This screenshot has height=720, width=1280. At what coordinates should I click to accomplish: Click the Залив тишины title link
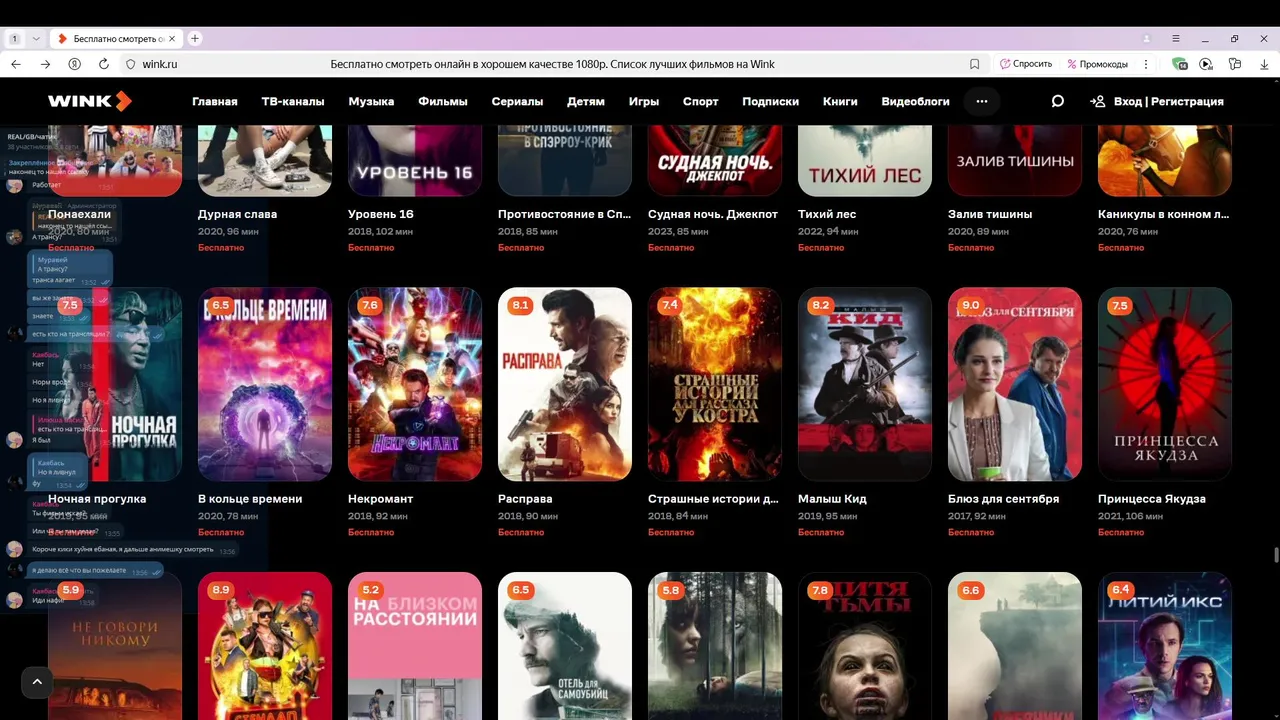pos(990,214)
